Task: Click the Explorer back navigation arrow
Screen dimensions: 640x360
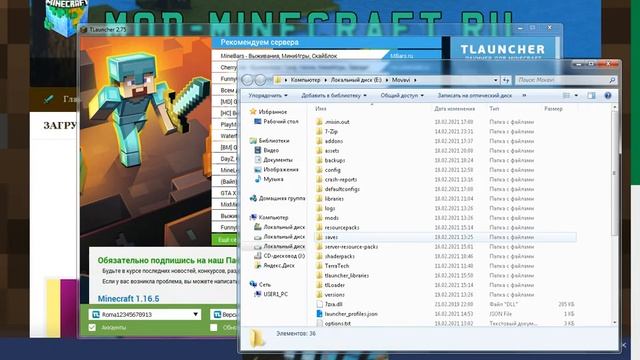Action: click(247, 80)
